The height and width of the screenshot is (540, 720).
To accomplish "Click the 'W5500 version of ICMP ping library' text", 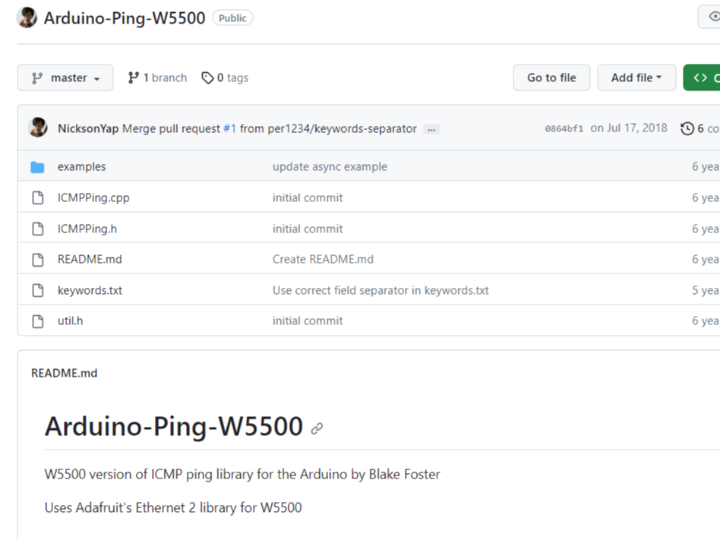I will point(242,474).
